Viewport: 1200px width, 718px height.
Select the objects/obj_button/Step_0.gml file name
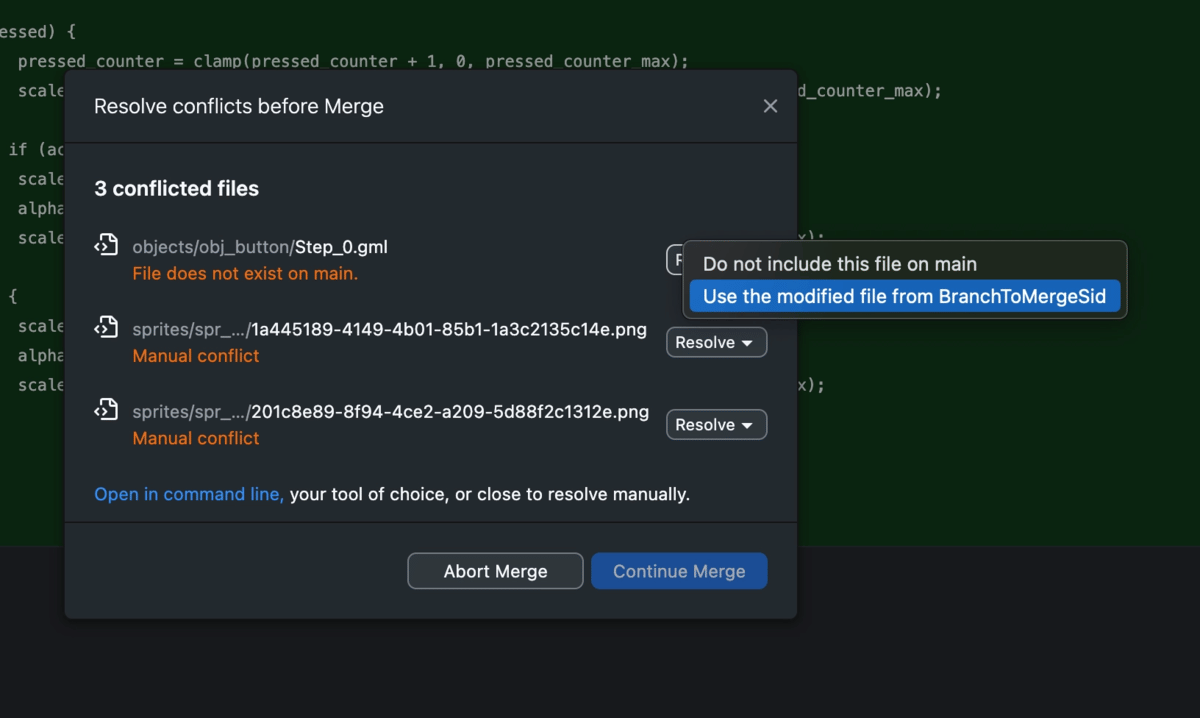point(260,247)
